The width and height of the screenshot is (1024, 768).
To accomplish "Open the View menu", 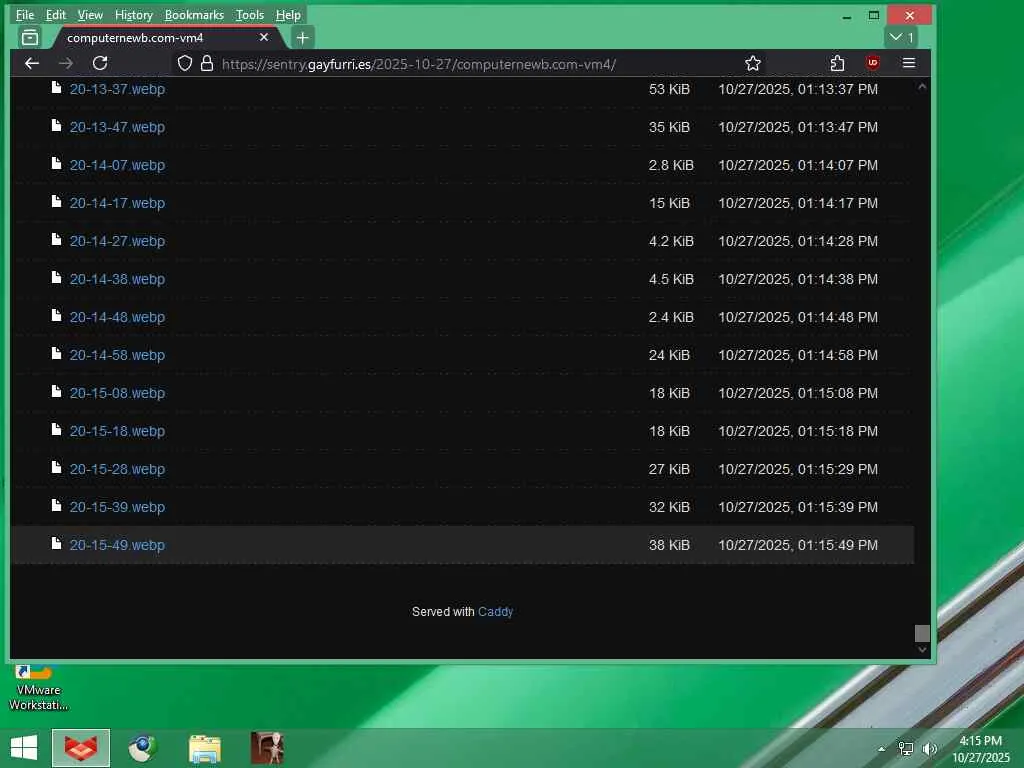I will pyautogui.click(x=90, y=14).
